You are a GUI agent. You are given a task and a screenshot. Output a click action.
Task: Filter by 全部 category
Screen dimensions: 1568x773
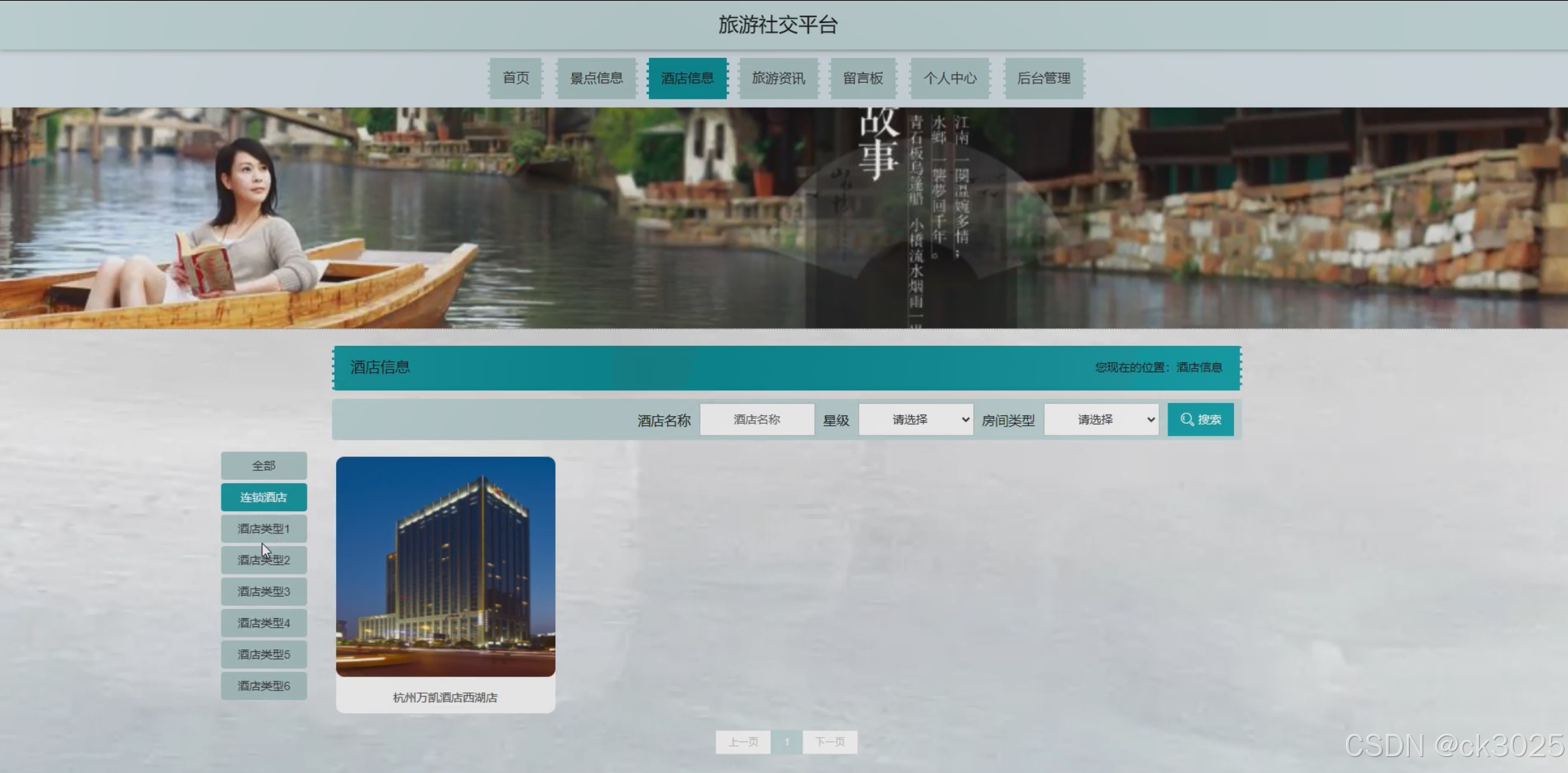coord(264,465)
